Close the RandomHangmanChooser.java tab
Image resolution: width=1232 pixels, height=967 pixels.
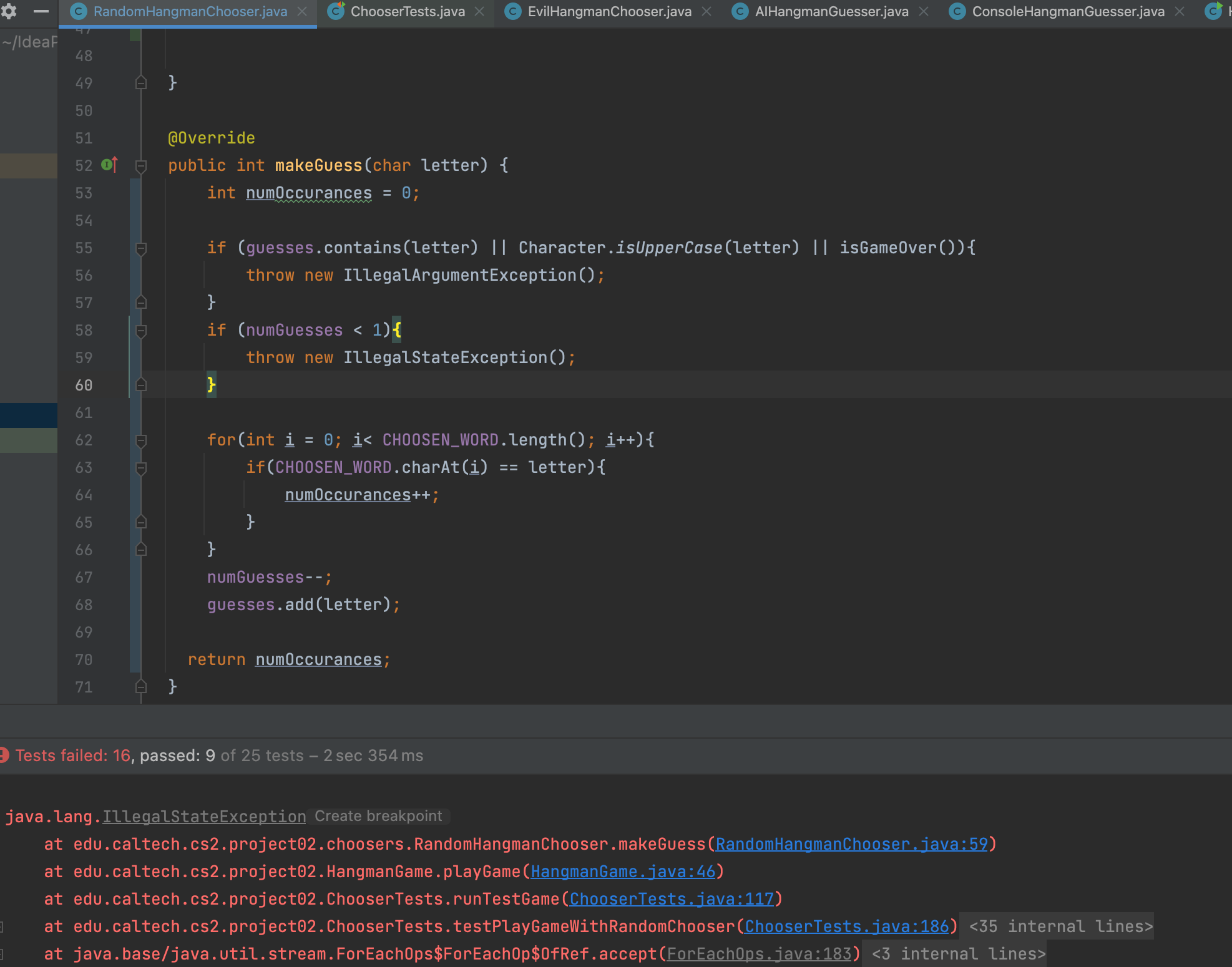(x=302, y=11)
